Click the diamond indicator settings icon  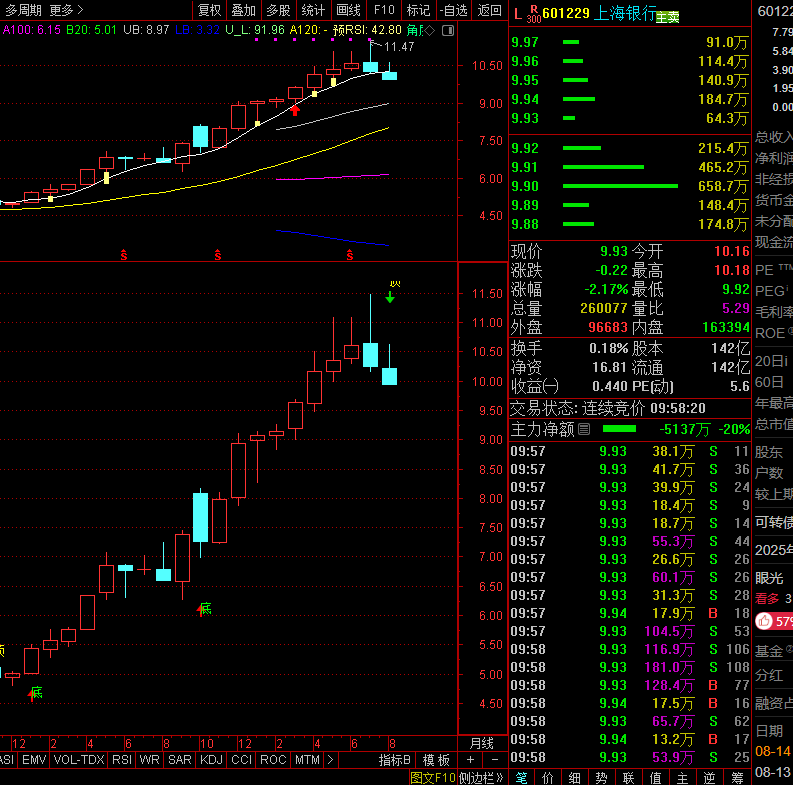[x=430, y=31]
